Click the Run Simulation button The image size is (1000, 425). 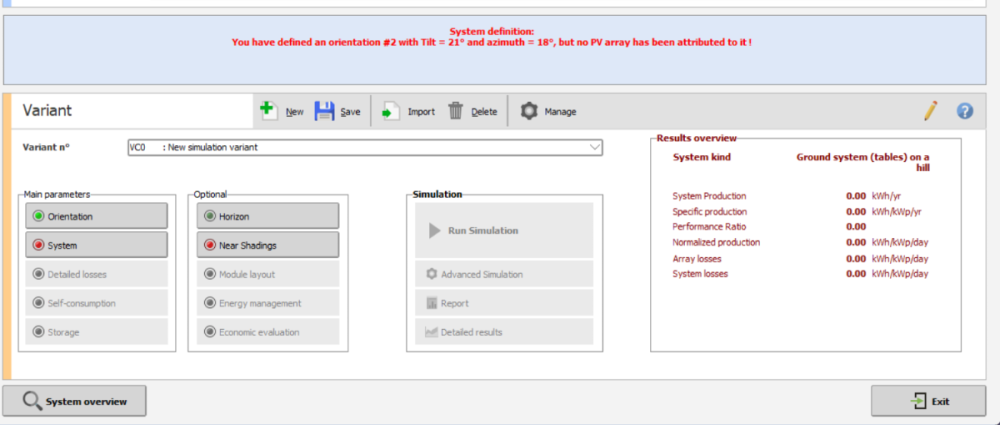click(x=504, y=231)
